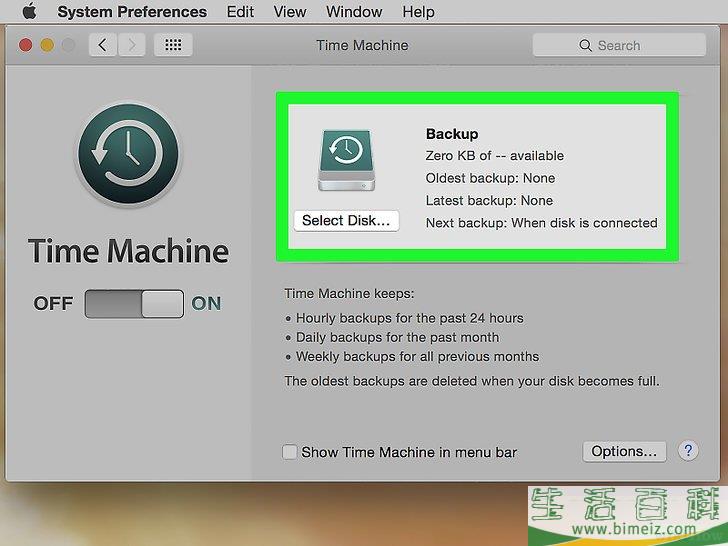Open the View menu

point(290,12)
